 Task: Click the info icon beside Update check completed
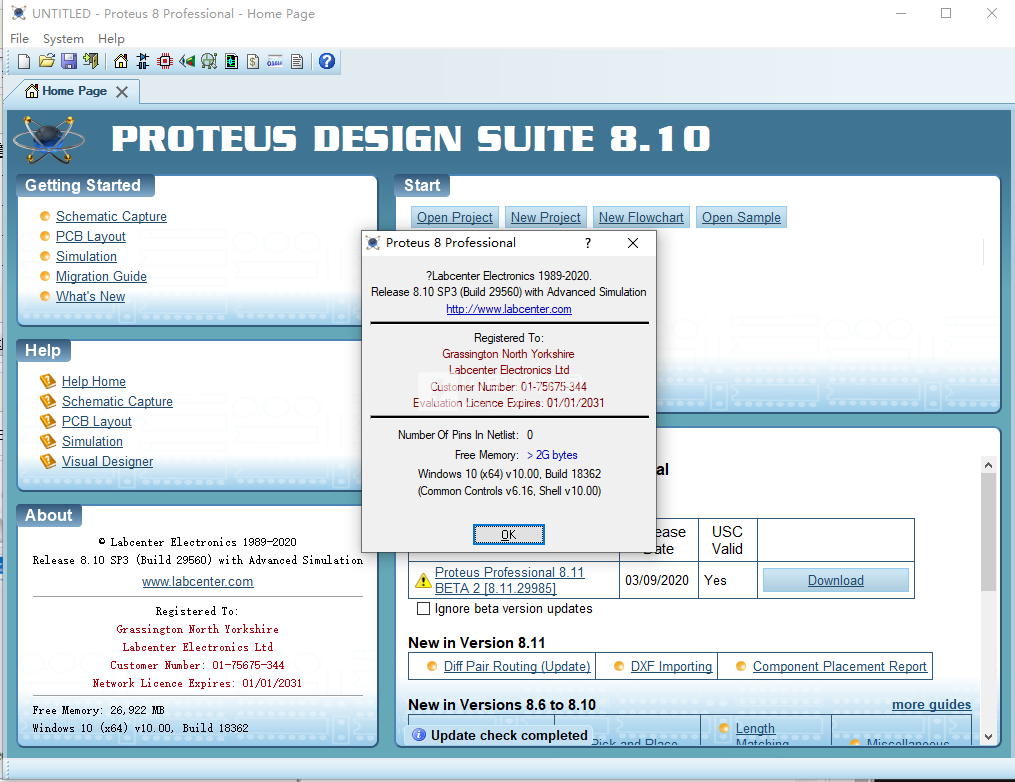pyautogui.click(x=419, y=735)
